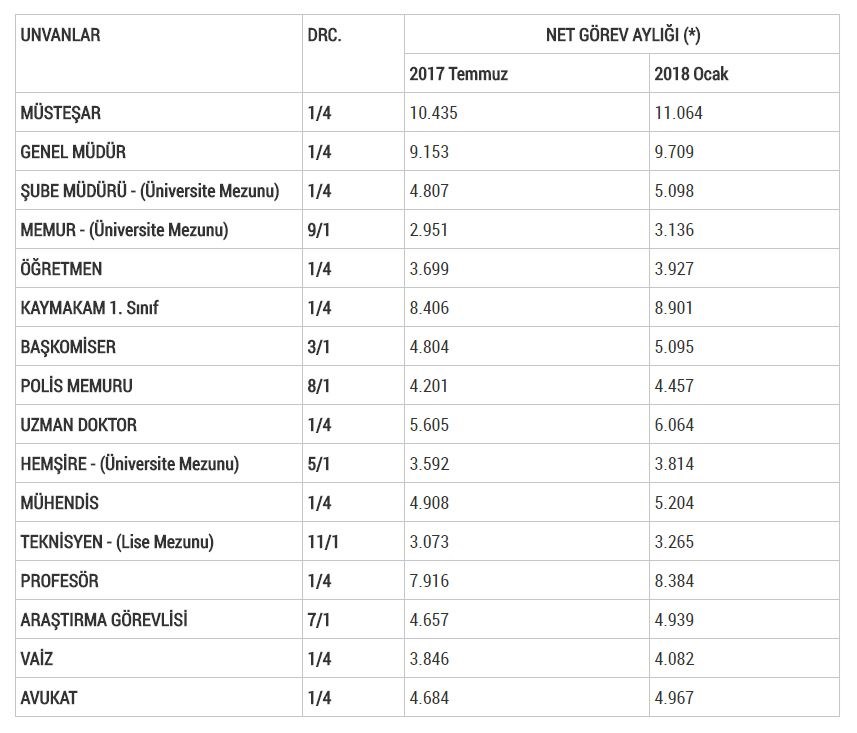Select the MÜSTEŞAR row title
The image size is (857, 733).
click(x=61, y=113)
